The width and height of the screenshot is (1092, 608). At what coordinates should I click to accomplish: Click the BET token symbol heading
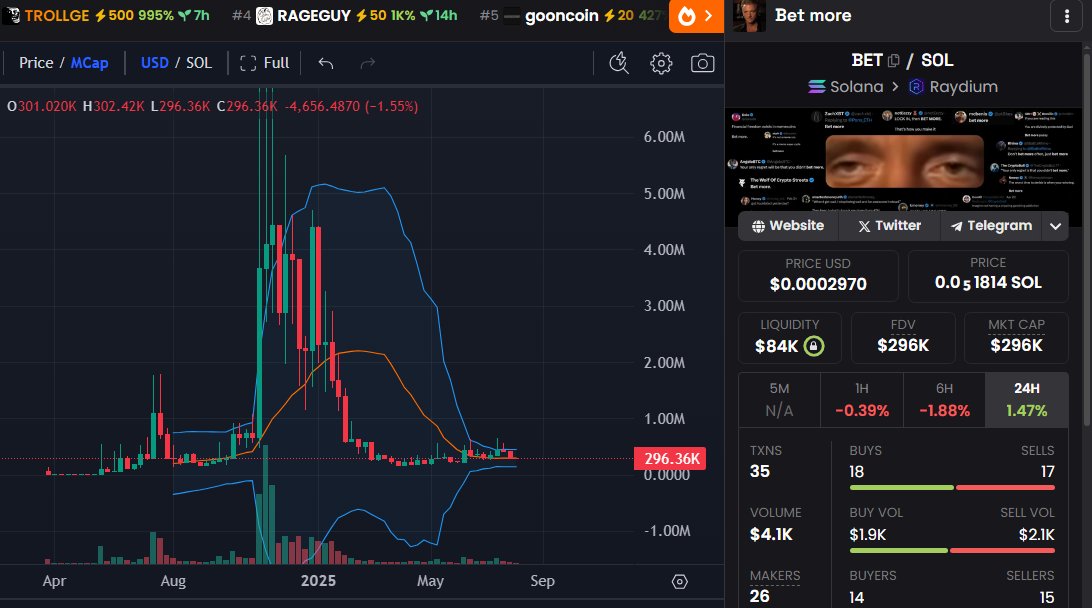(867, 61)
